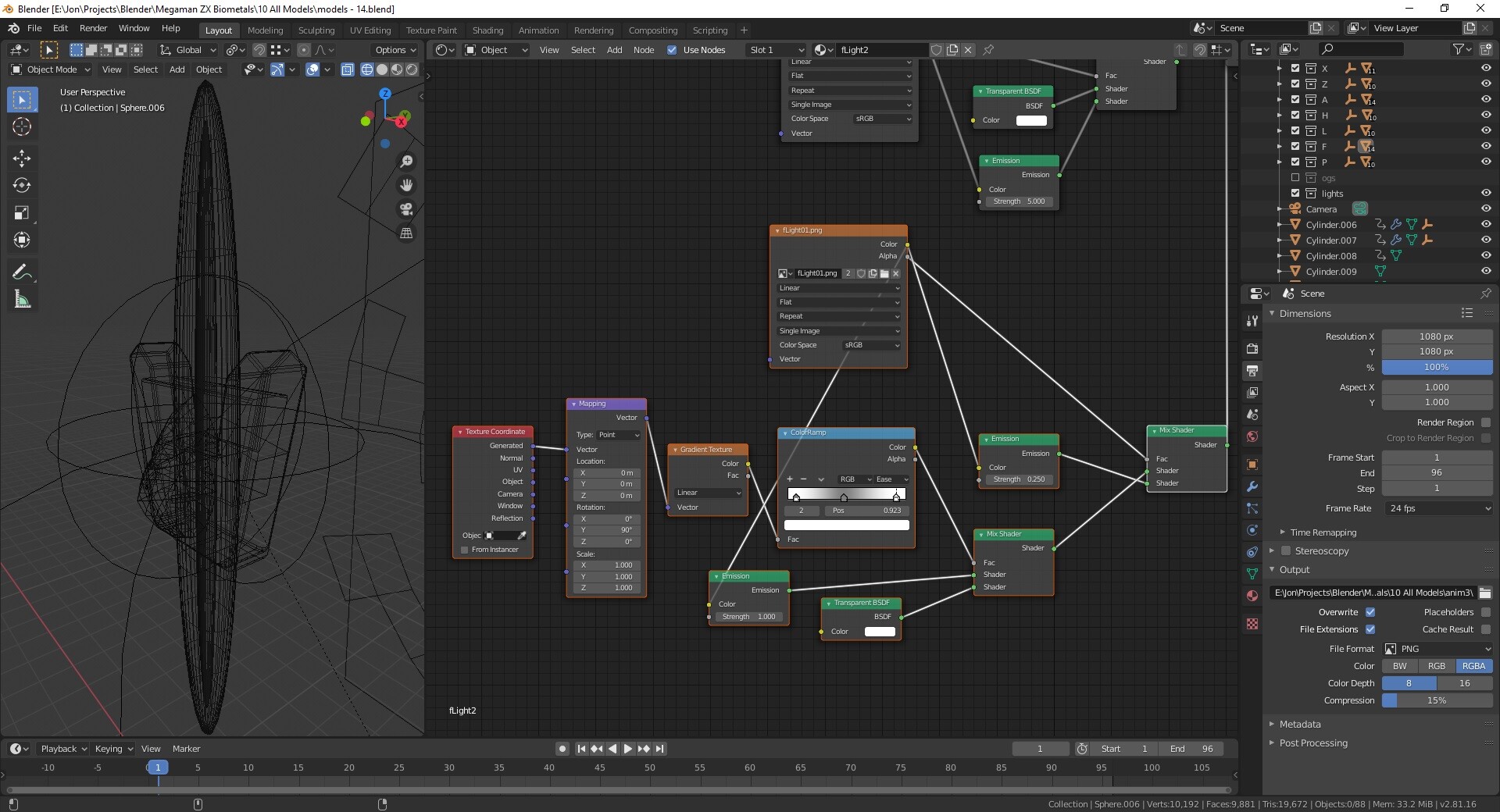1500x812 pixels.
Task: Open the Object Mode dropdown
Action: pos(51,69)
